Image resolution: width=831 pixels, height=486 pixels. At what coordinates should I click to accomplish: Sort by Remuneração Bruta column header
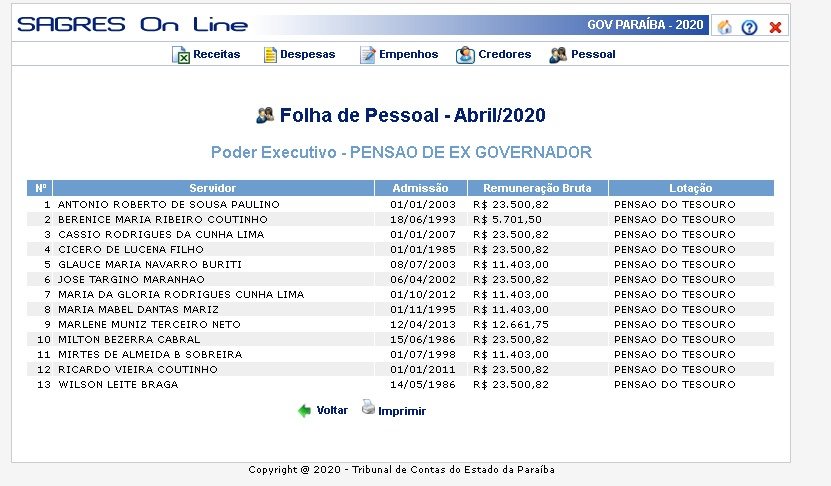(537, 188)
